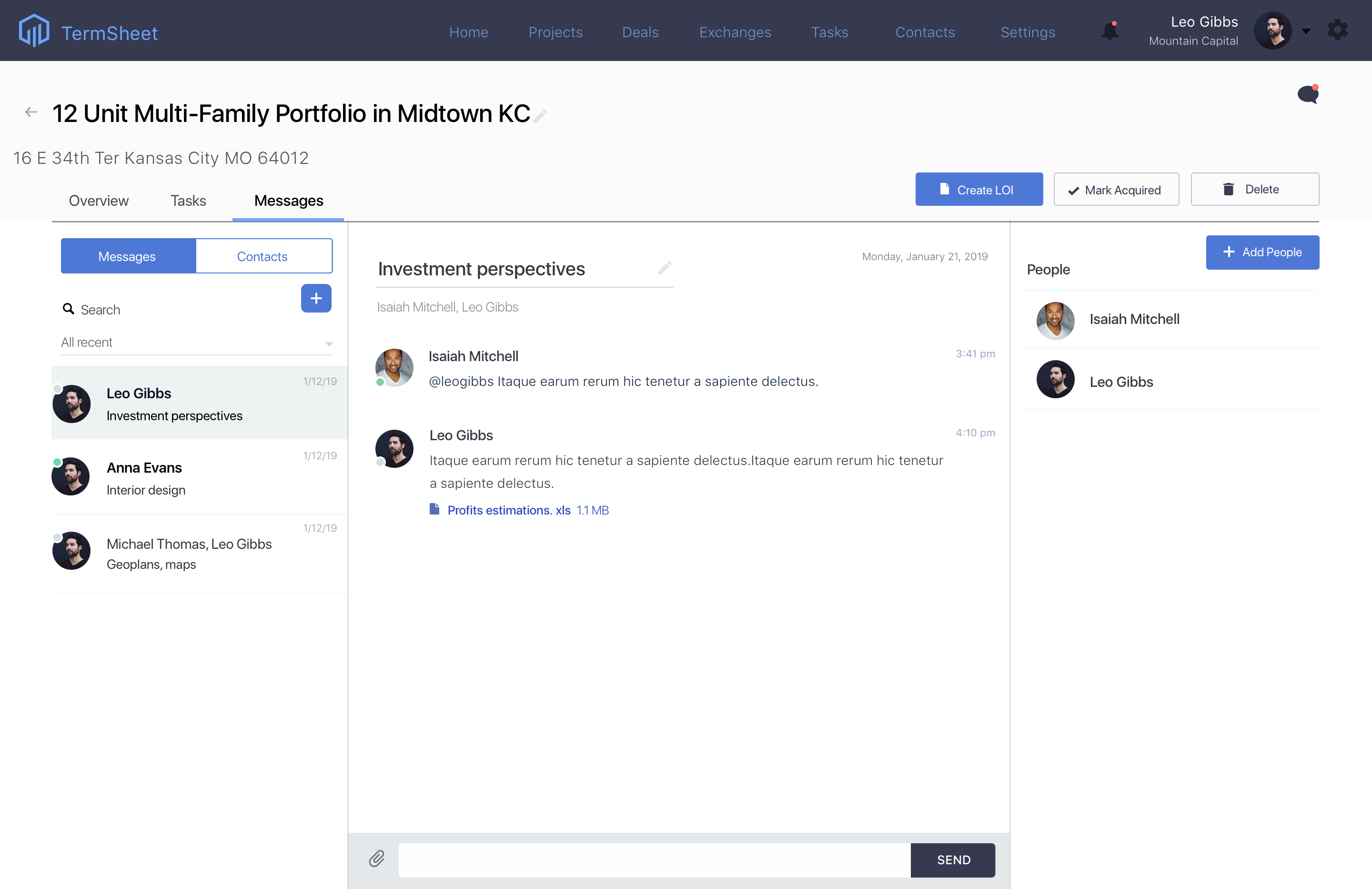Edit project title with pencil icon
Image resolution: width=1372 pixels, height=889 pixels.
pos(541,116)
